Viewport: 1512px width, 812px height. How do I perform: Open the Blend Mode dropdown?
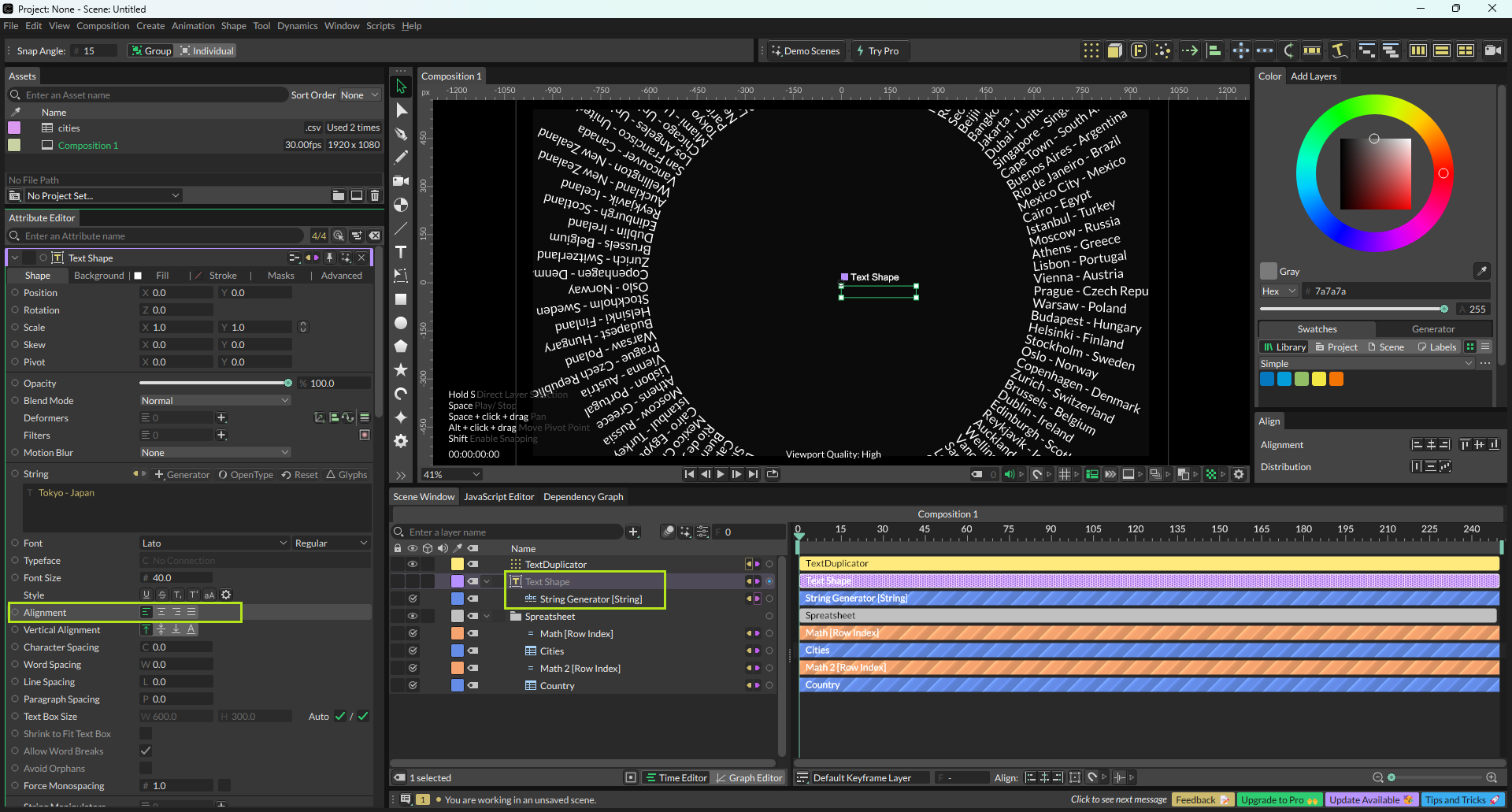coord(215,401)
